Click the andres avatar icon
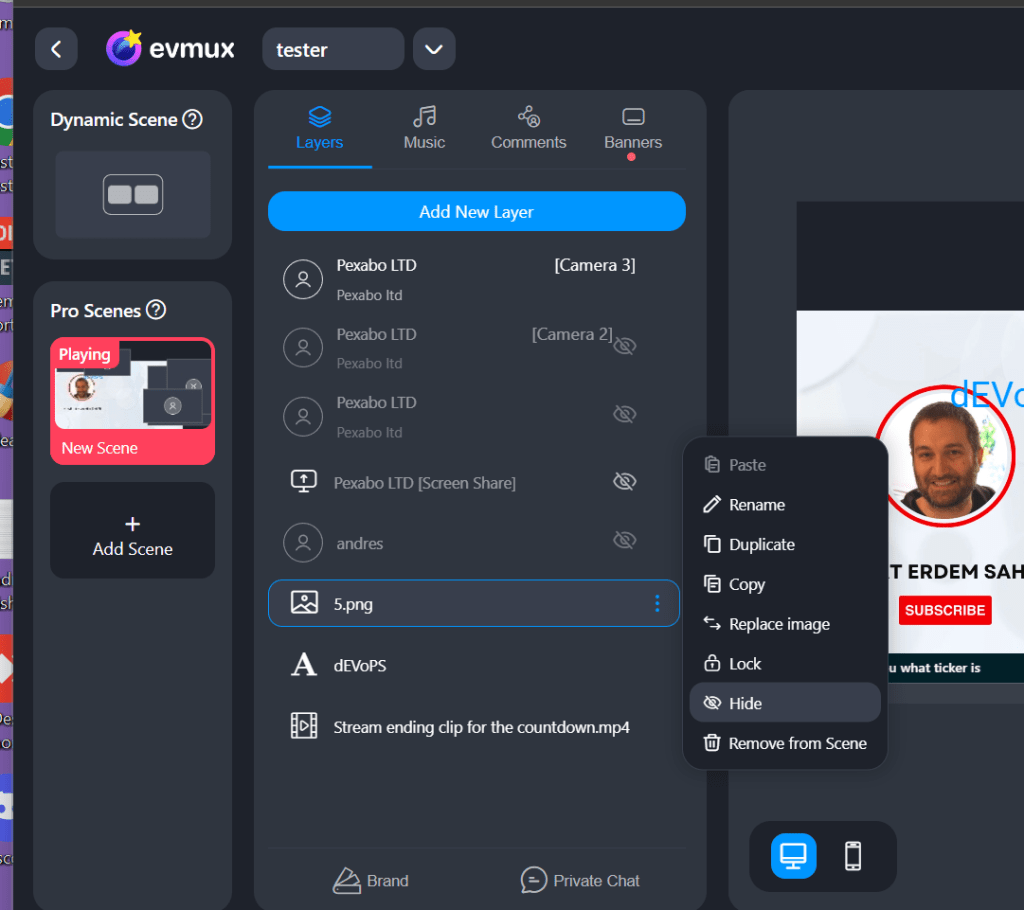The height and width of the screenshot is (910, 1024). click(303, 543)
